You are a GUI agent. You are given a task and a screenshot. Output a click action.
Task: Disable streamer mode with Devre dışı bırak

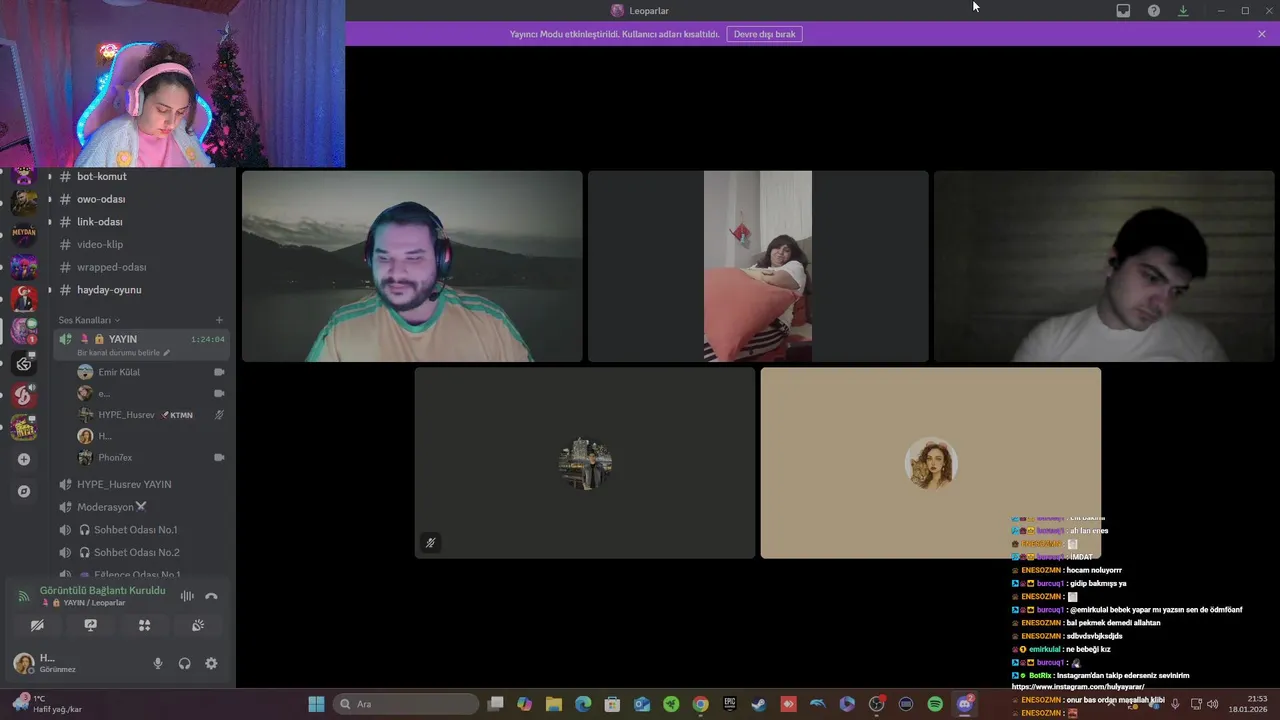click(765, 34)
